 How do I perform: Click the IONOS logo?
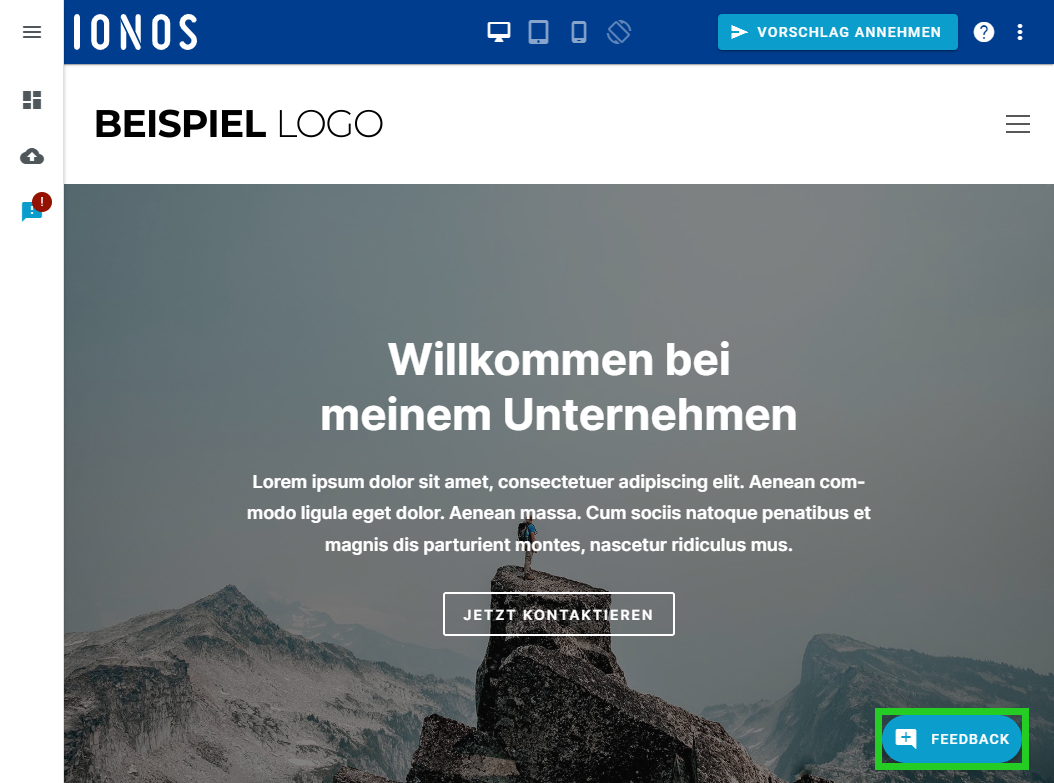click(x=136, y=32)
